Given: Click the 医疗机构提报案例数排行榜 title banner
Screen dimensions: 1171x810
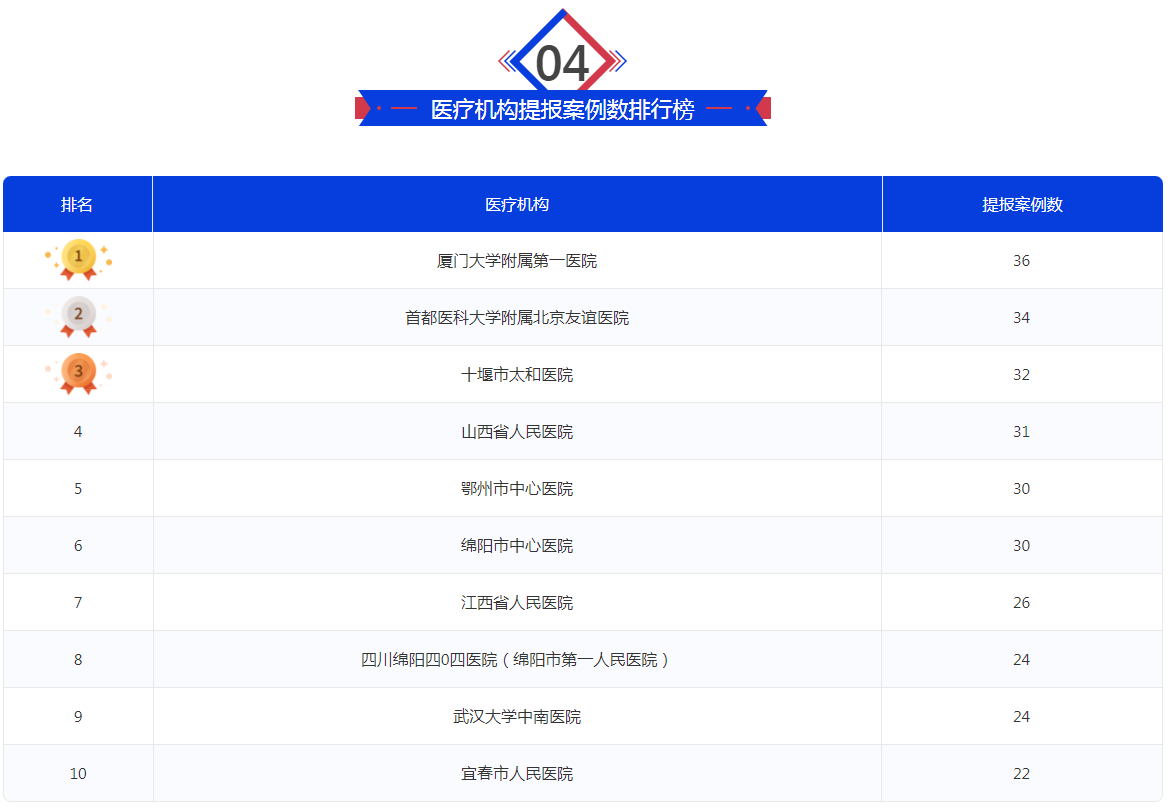Looking at the screenshot, I should (562, 109).
